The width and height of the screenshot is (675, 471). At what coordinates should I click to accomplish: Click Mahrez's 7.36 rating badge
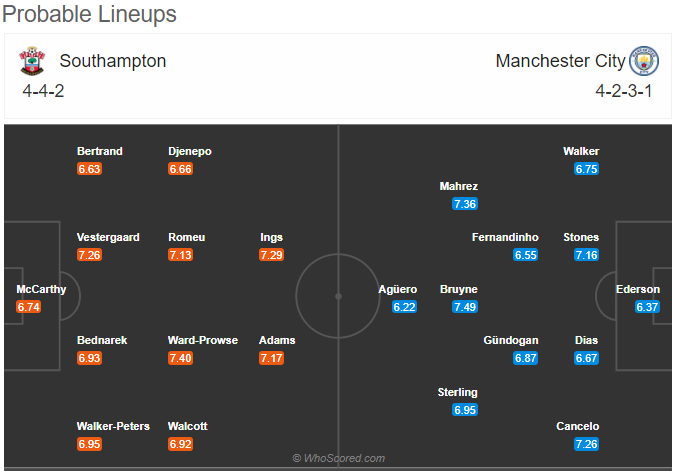[x=465, y=204]
